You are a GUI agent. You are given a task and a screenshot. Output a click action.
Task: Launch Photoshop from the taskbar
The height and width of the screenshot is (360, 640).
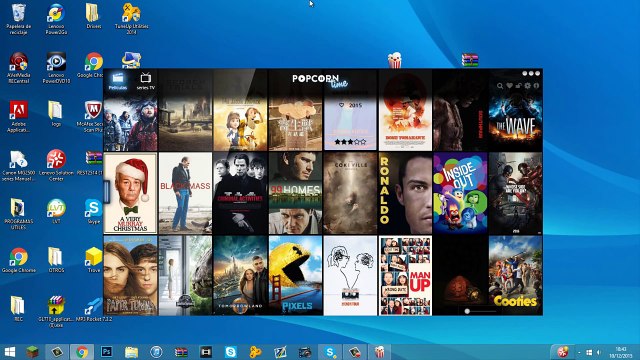click(x=107, y=352)
